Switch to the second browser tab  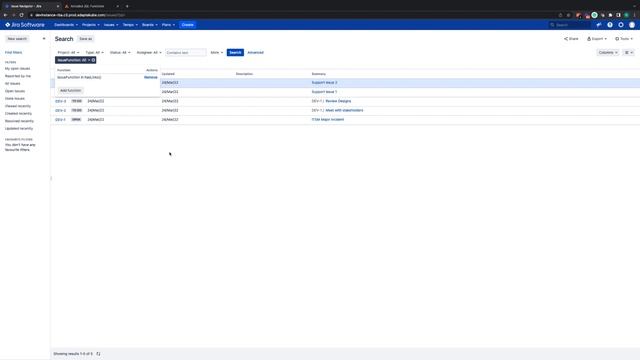(91, 6)
